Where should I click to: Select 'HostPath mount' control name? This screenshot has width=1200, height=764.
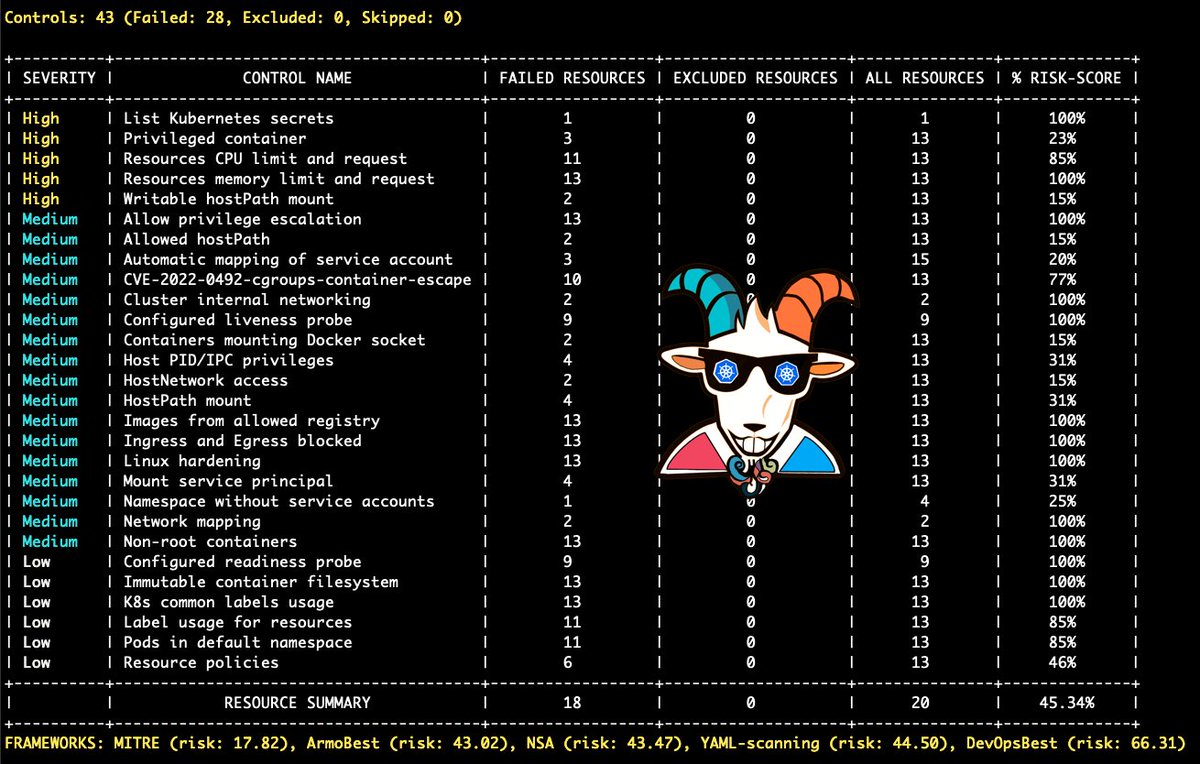pos(188,400)
